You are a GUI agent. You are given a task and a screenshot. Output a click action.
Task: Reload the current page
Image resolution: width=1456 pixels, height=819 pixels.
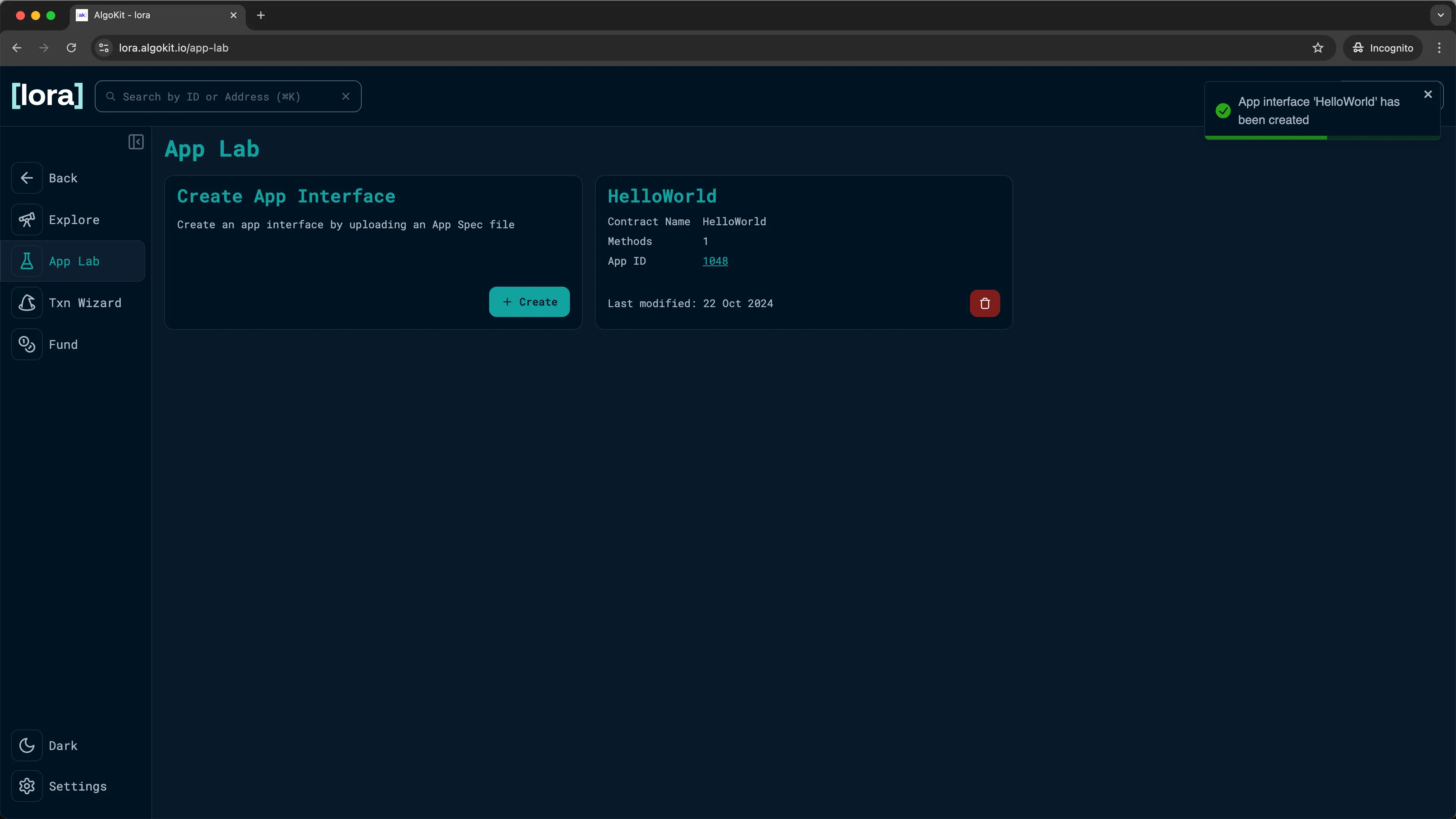[x=71, y=47]
